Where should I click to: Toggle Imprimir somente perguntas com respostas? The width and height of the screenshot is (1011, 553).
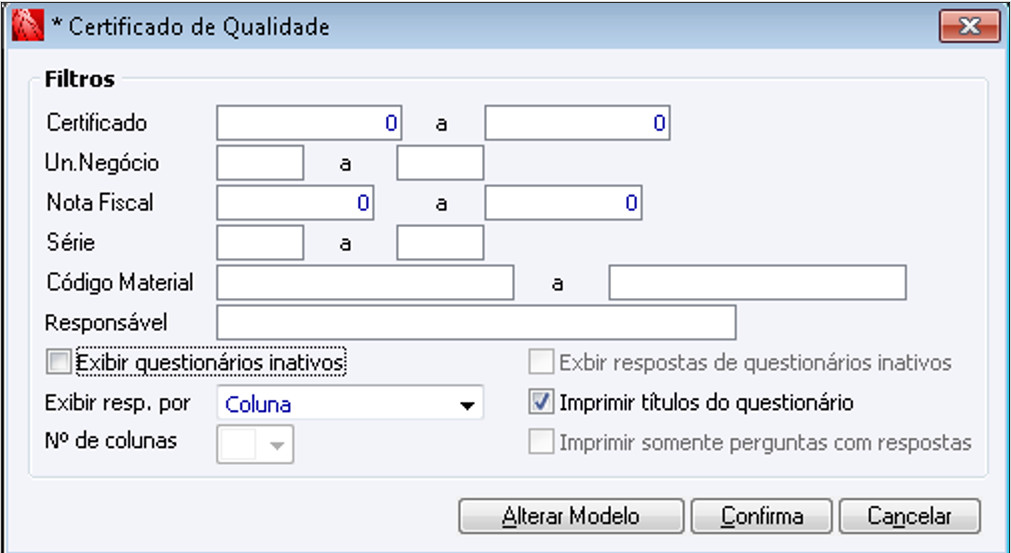point(541,442)
